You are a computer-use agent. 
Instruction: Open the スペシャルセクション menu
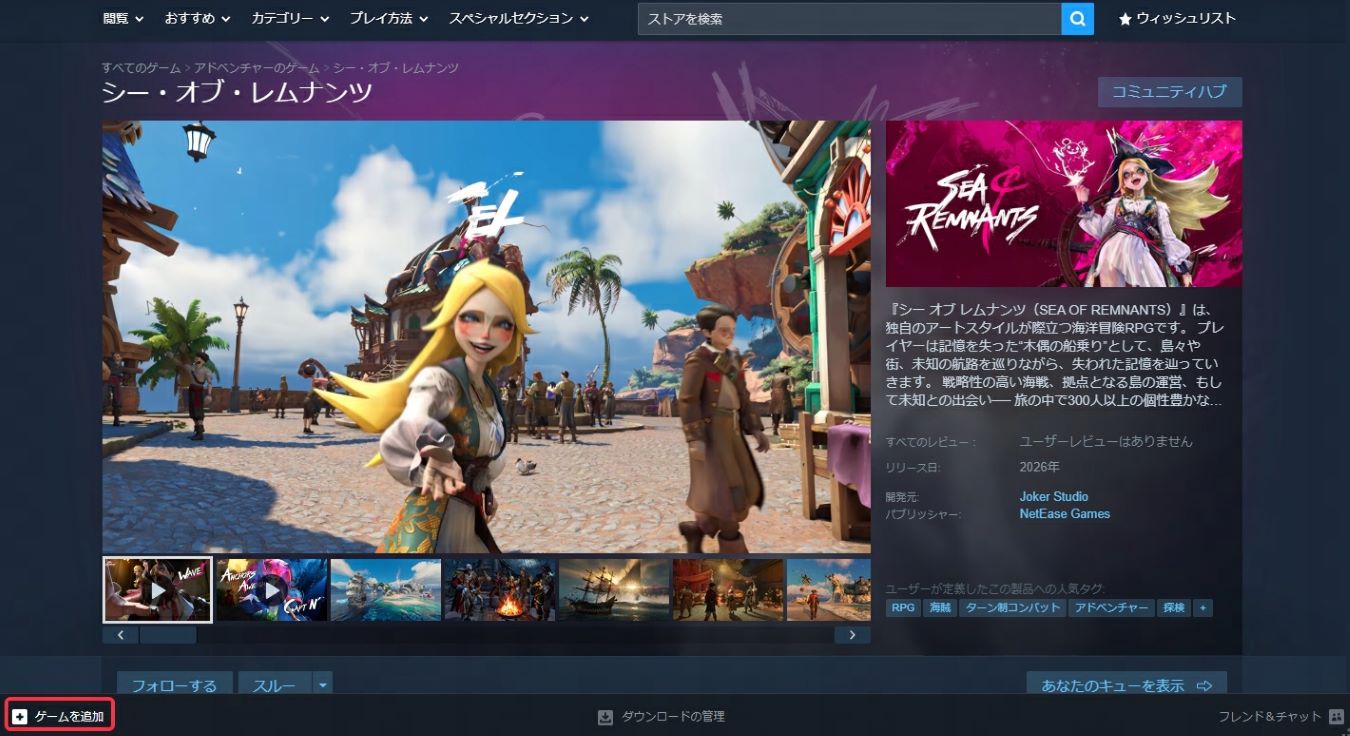click(518, 19)
